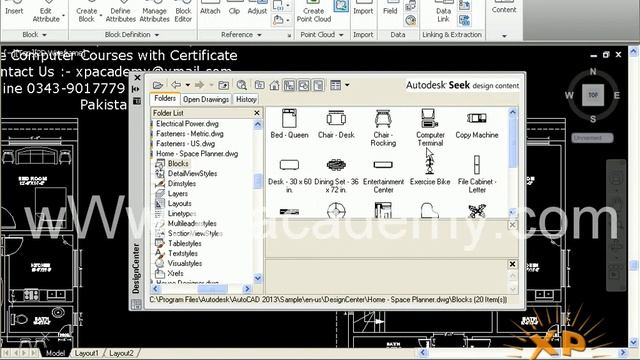Open the Create Block dropdown arrow
This screenshot has height=360, width=640.
click(100, 16)
